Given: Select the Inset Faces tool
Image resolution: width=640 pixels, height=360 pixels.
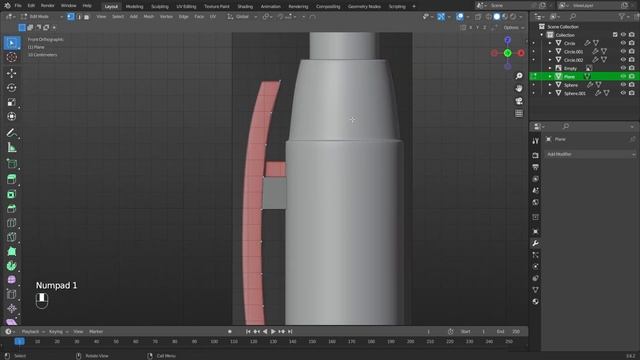Looking at the screenshot, I should tap(11, 194).
